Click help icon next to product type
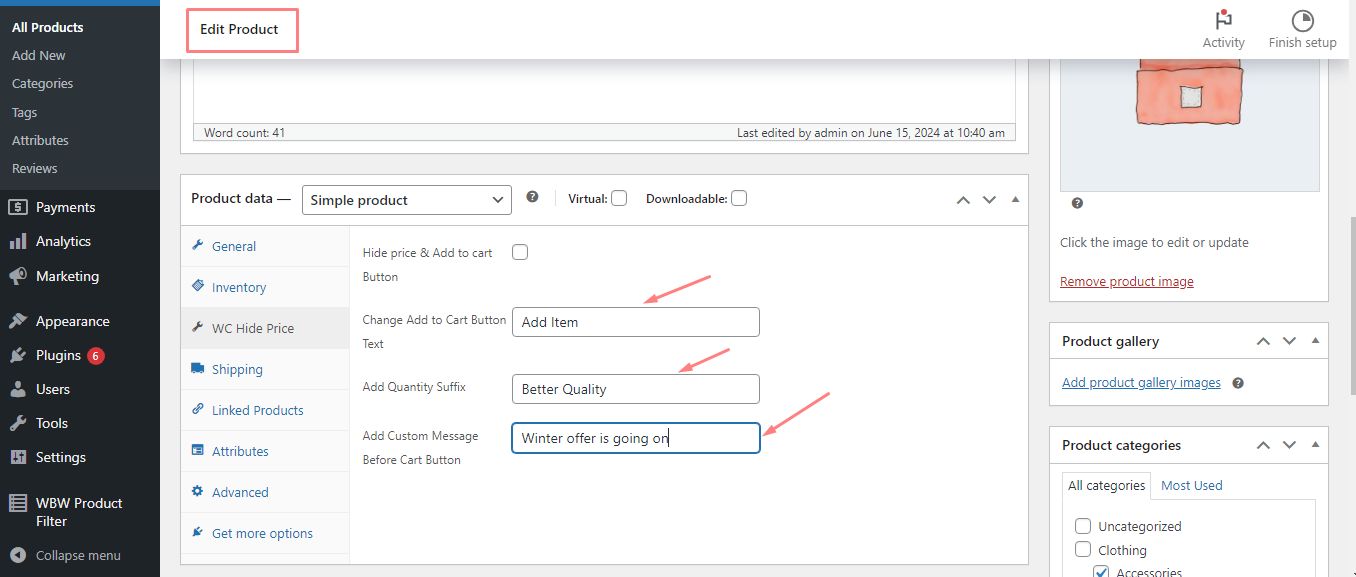This screenshot has height=577, width=1356. pyautogui.click(x=532, y=197)
